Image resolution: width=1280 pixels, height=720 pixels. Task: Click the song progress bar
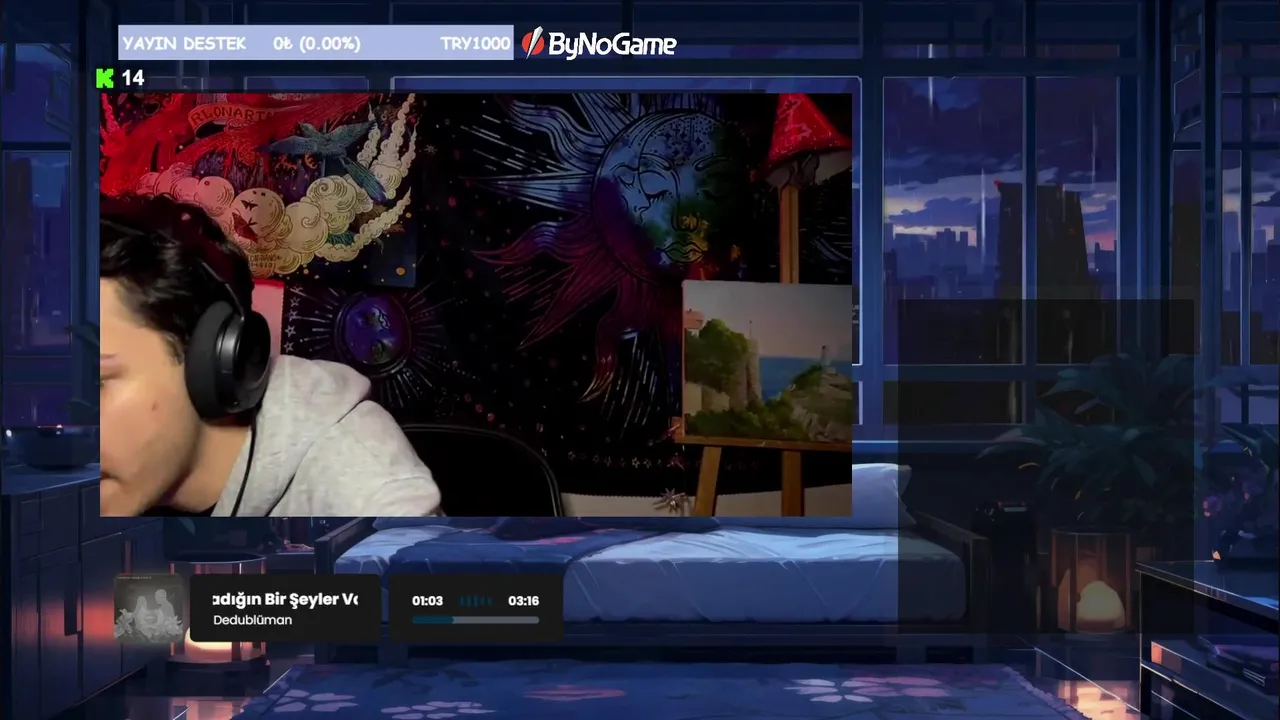(475, 620)
